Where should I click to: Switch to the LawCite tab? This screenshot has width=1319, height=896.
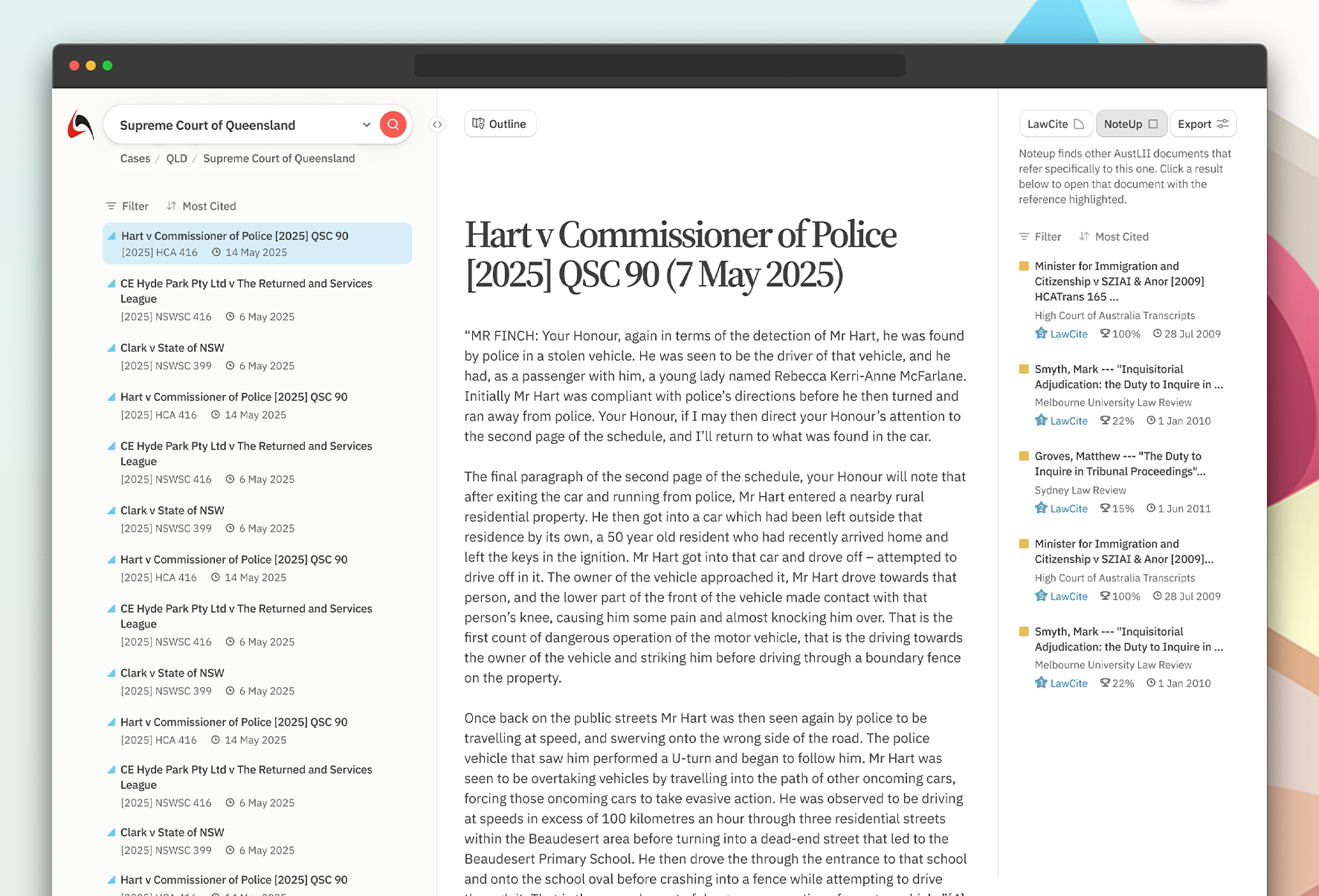1056,123
